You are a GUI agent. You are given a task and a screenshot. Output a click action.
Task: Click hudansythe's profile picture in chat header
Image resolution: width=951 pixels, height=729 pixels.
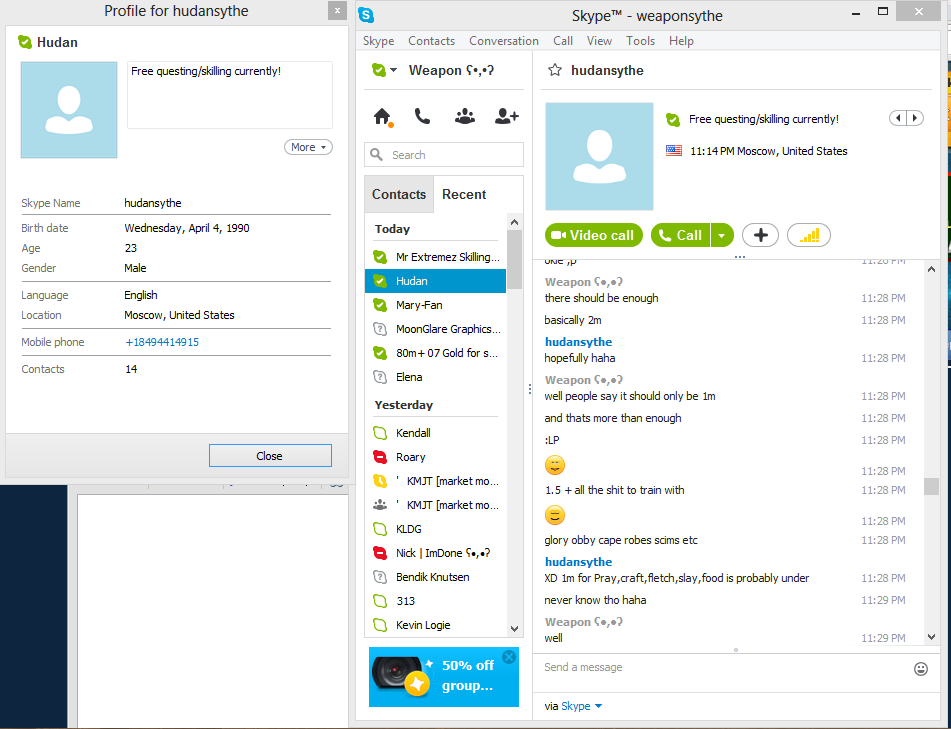click(599, 156)
